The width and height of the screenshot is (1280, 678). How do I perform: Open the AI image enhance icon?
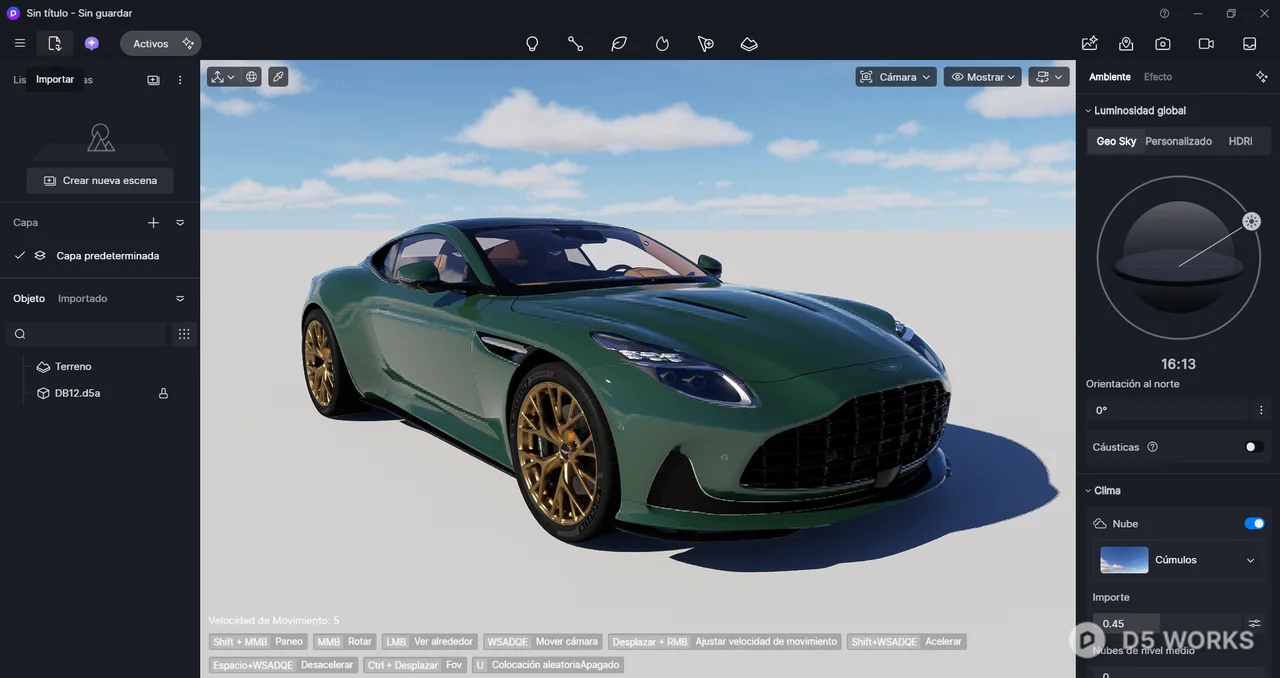(1090, 43)
